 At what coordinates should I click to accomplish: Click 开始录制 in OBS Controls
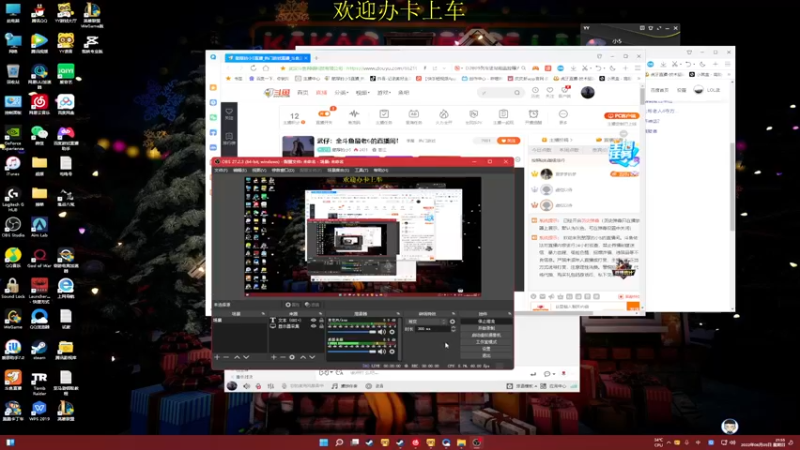click(x=486, y=328)
